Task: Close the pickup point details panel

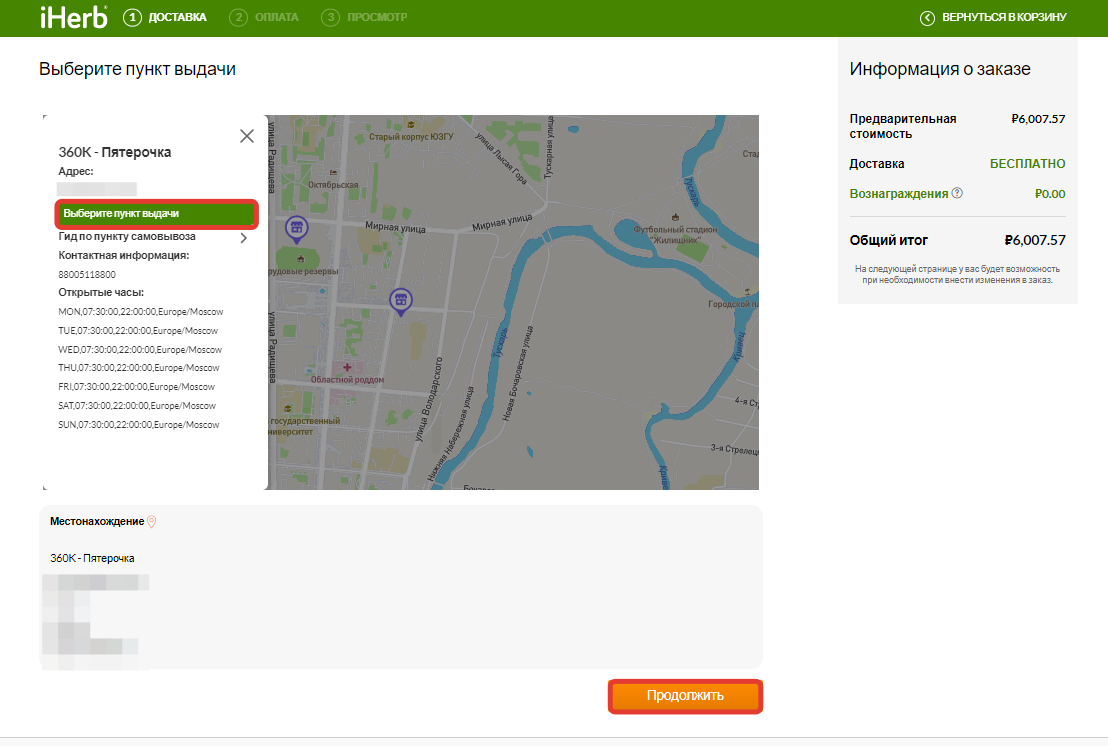Action: click(247, 136)
